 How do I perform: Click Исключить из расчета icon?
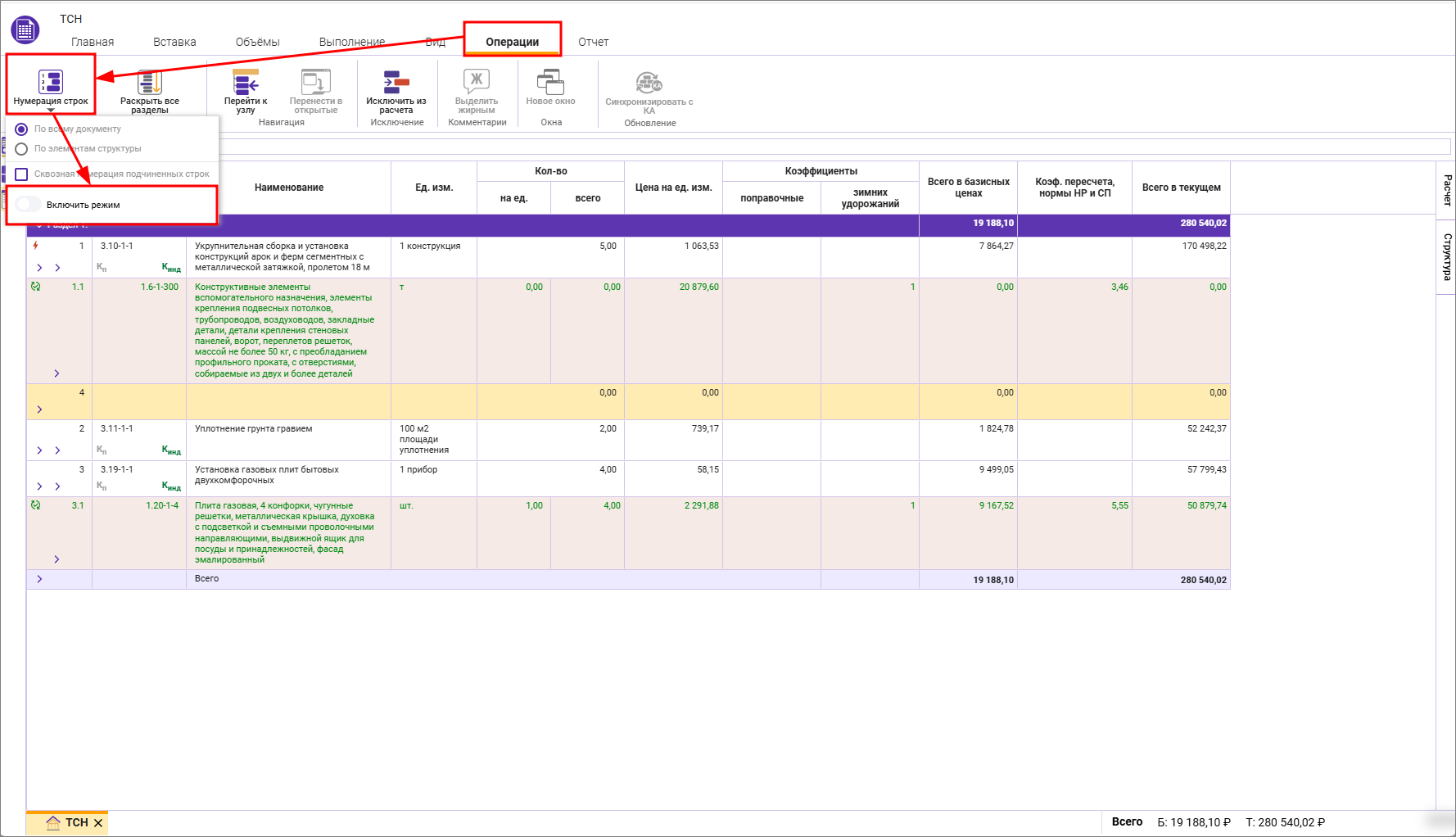pos(396,82)
